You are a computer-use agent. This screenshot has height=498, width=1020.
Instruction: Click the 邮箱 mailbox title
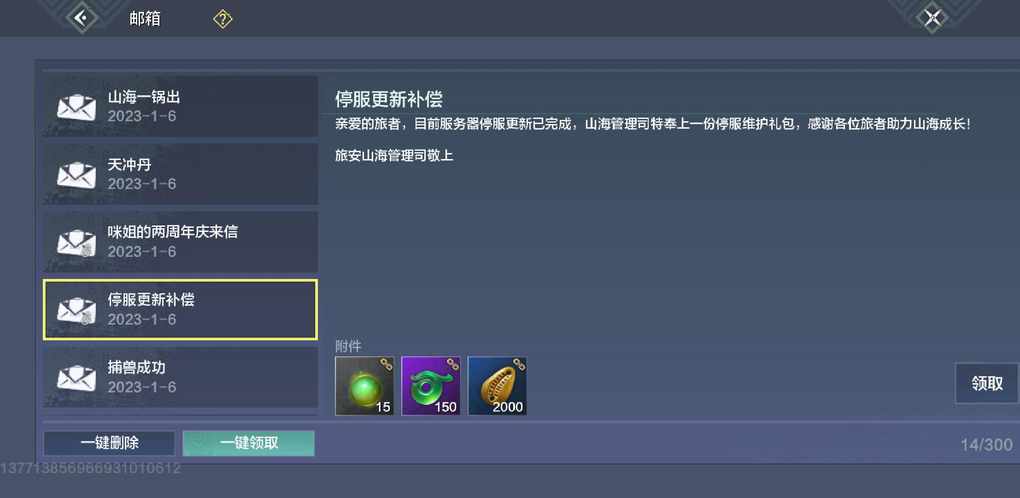(144, 19)
